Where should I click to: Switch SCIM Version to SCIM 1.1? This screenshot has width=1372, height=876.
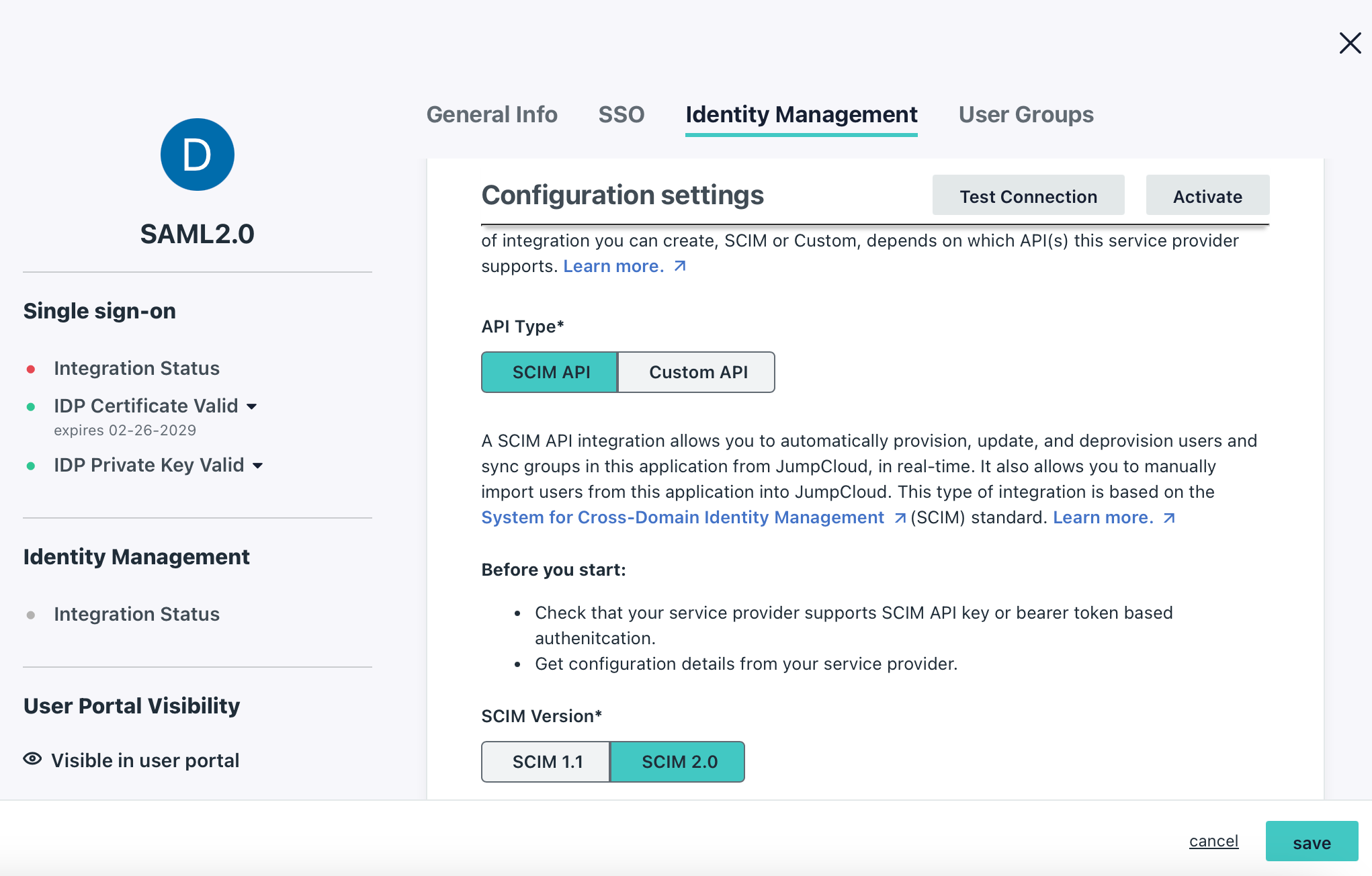pos(546,761)
